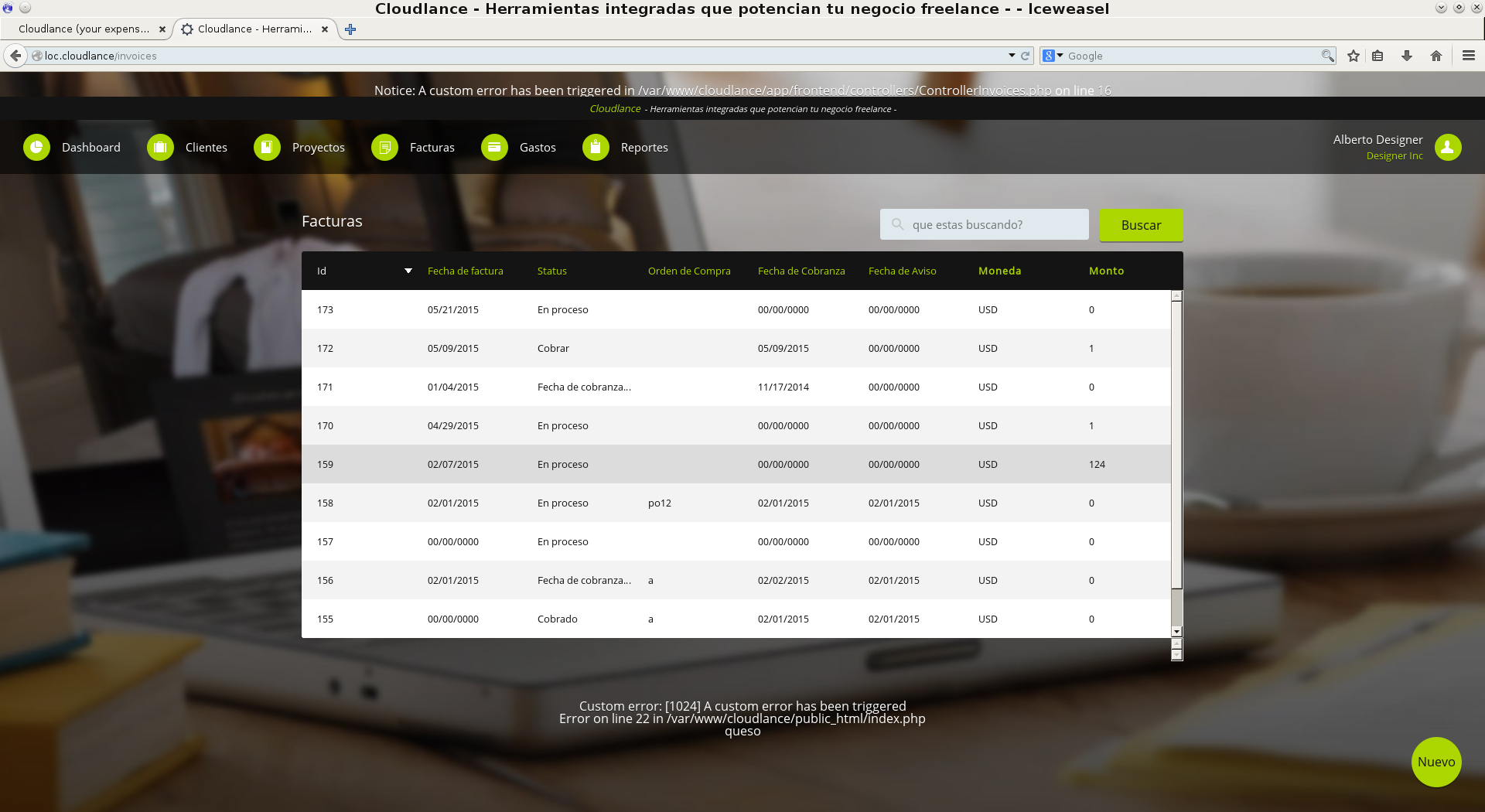Click the 'Cobrar' status cell
The height and width of the screenshot is (812, 1485).
tap(553, 348)
